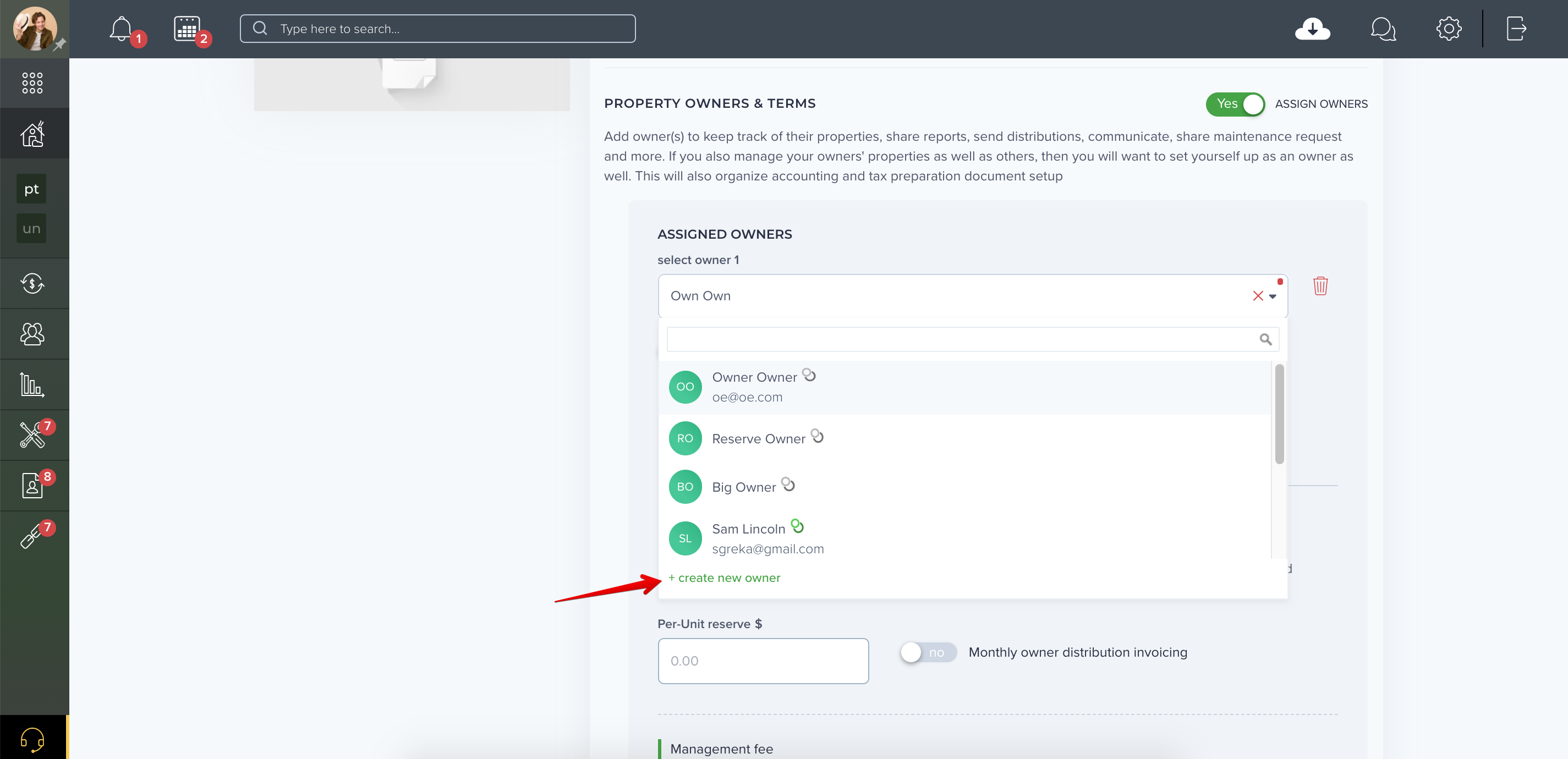This screenshot has height=759, width=1568.
Task: Select Owner Owner from the list
Action: [x=965, y=387]
